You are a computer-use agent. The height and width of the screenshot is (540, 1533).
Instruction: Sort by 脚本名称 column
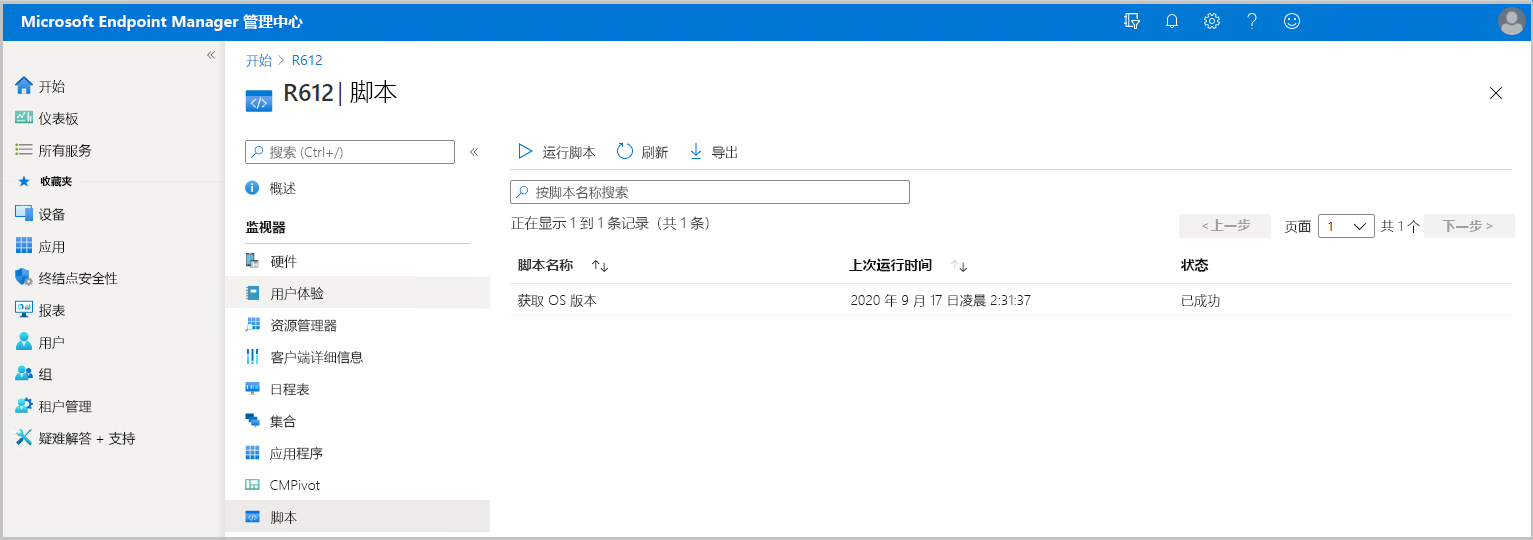coord(563,265)
